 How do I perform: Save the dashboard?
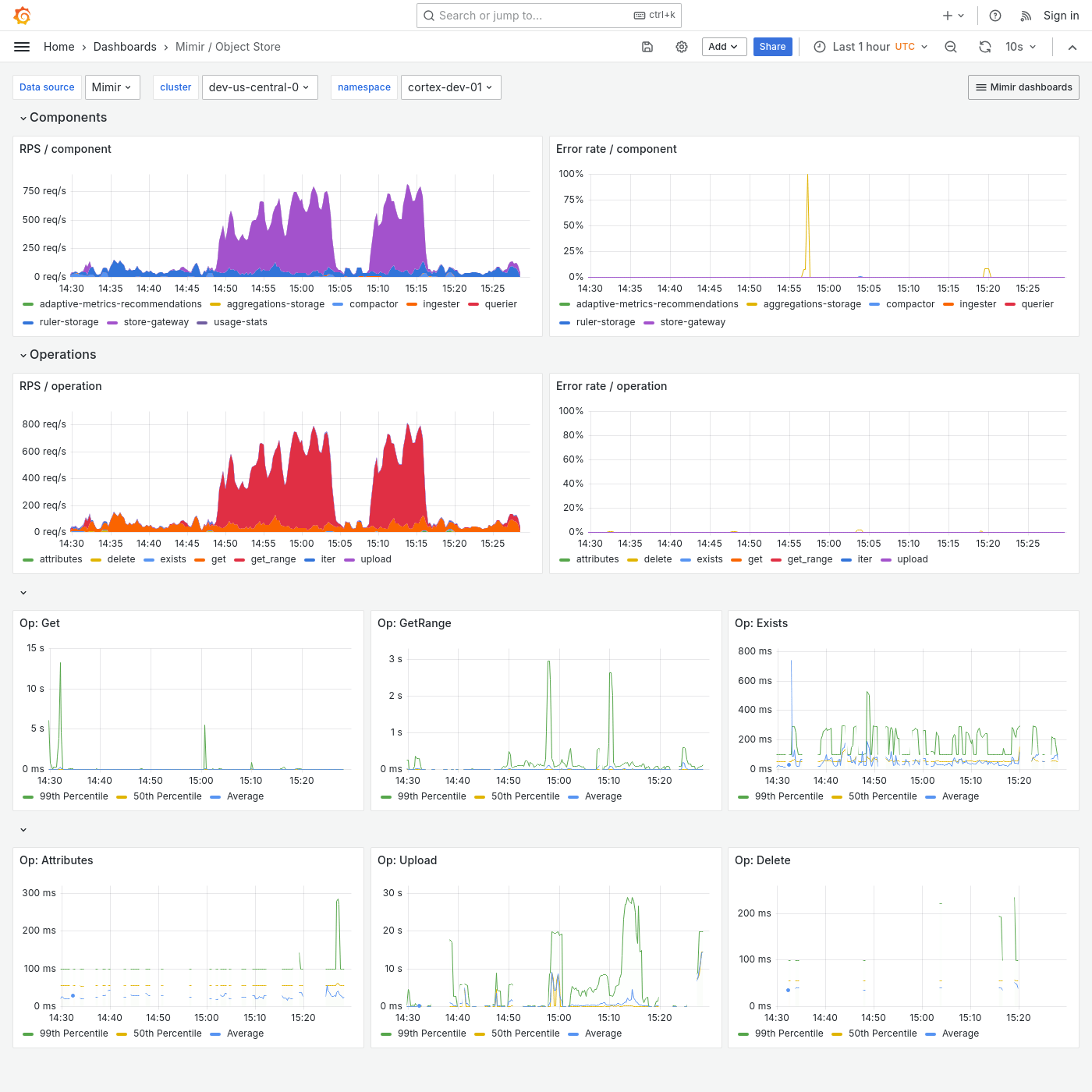tap(647, 47)
